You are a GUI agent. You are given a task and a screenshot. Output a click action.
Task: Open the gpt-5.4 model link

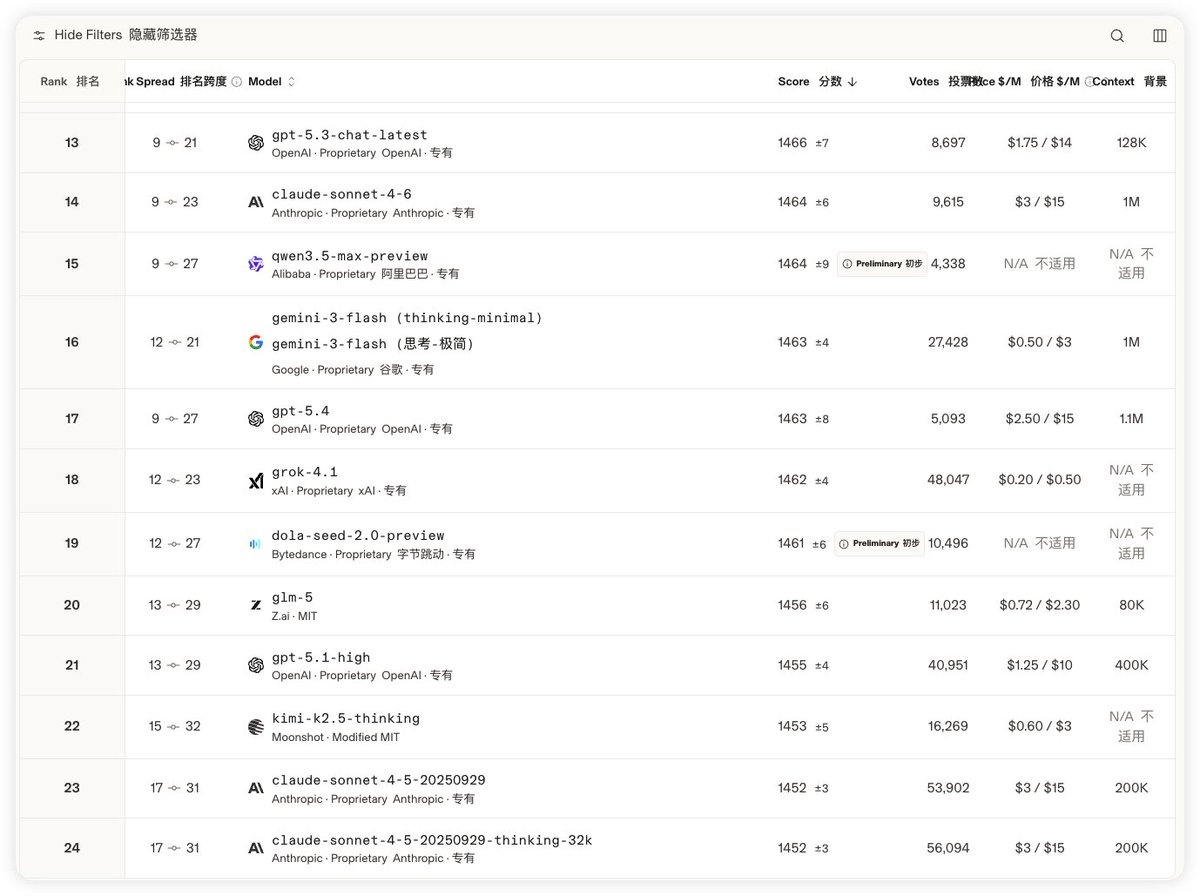coord(300,411)
